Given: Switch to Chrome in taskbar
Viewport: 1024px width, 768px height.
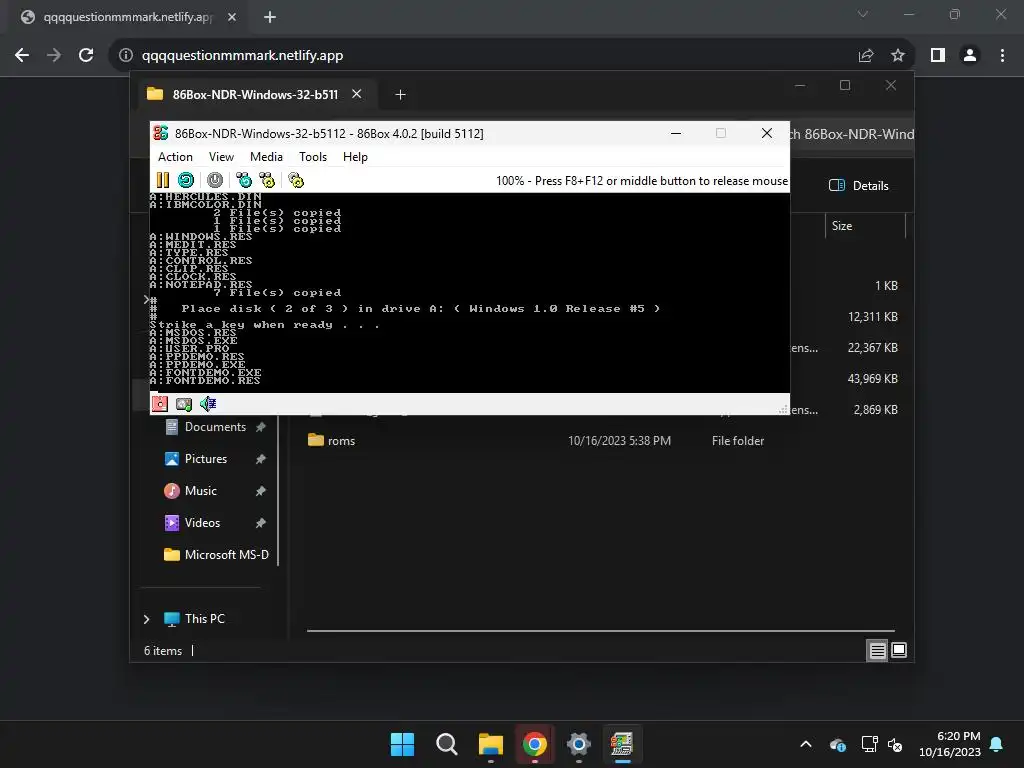Looking at the screenshot, I should pyautogui.click(x=535, y=744).
